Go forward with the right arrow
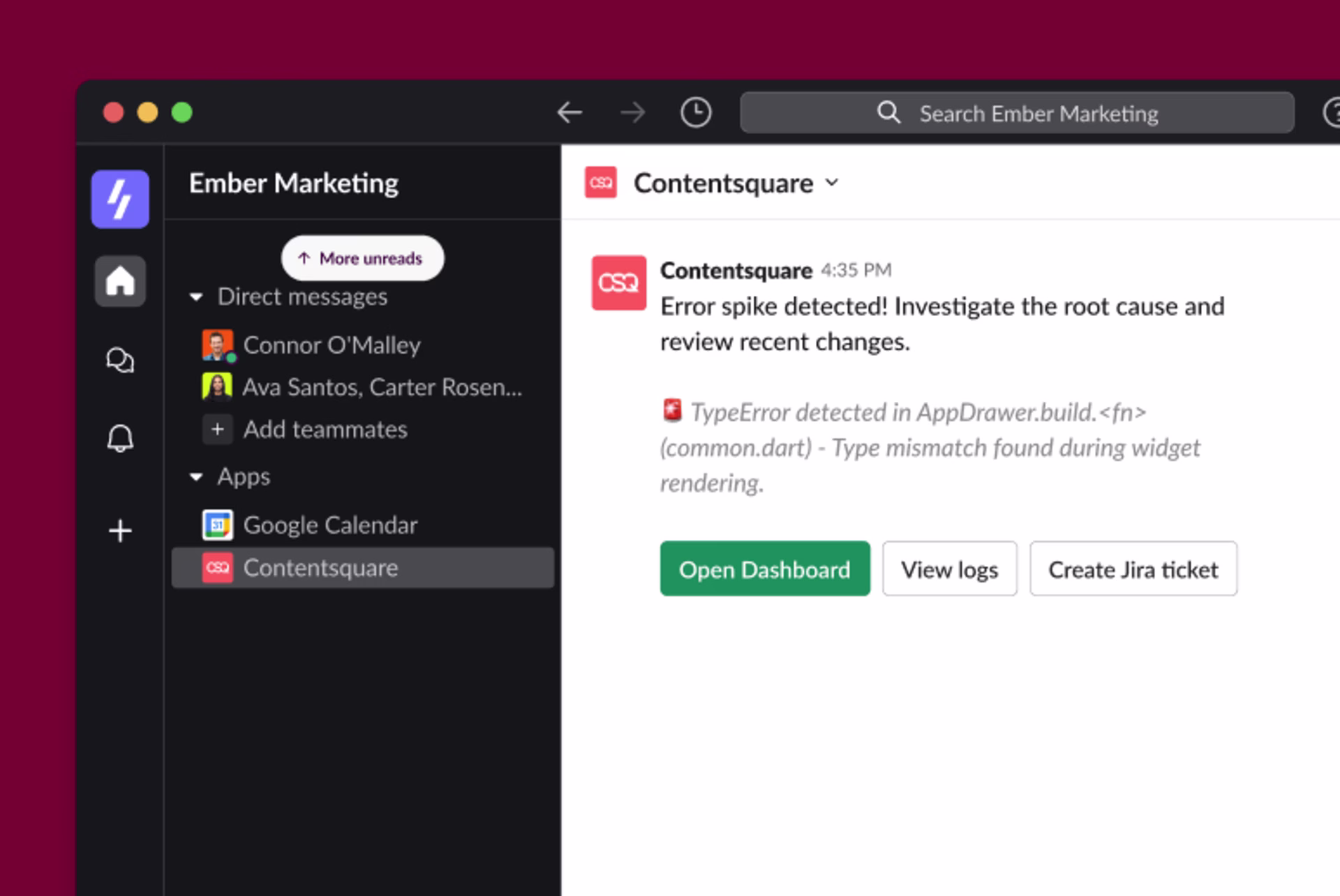The height and width of the screenshot is (896, 1340). [x=632, y=112]
